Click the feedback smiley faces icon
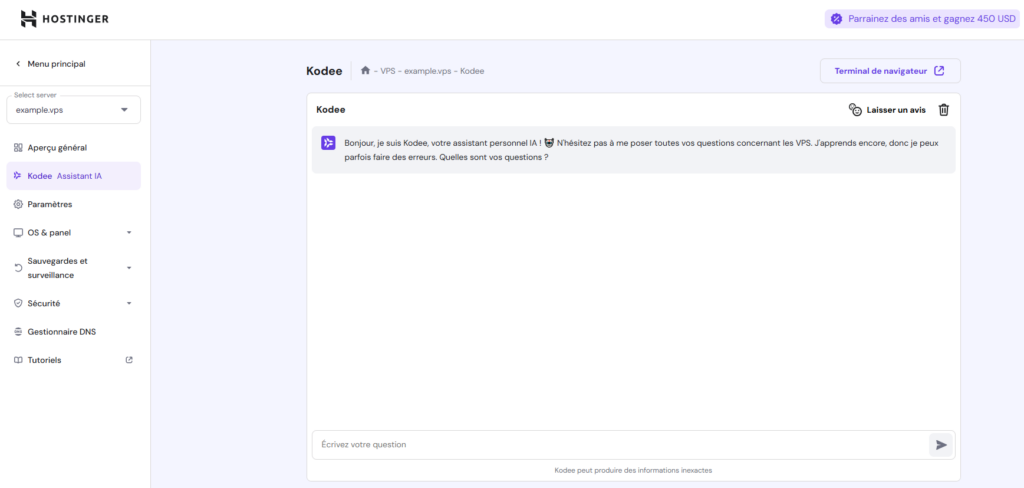 click(855, 110)
